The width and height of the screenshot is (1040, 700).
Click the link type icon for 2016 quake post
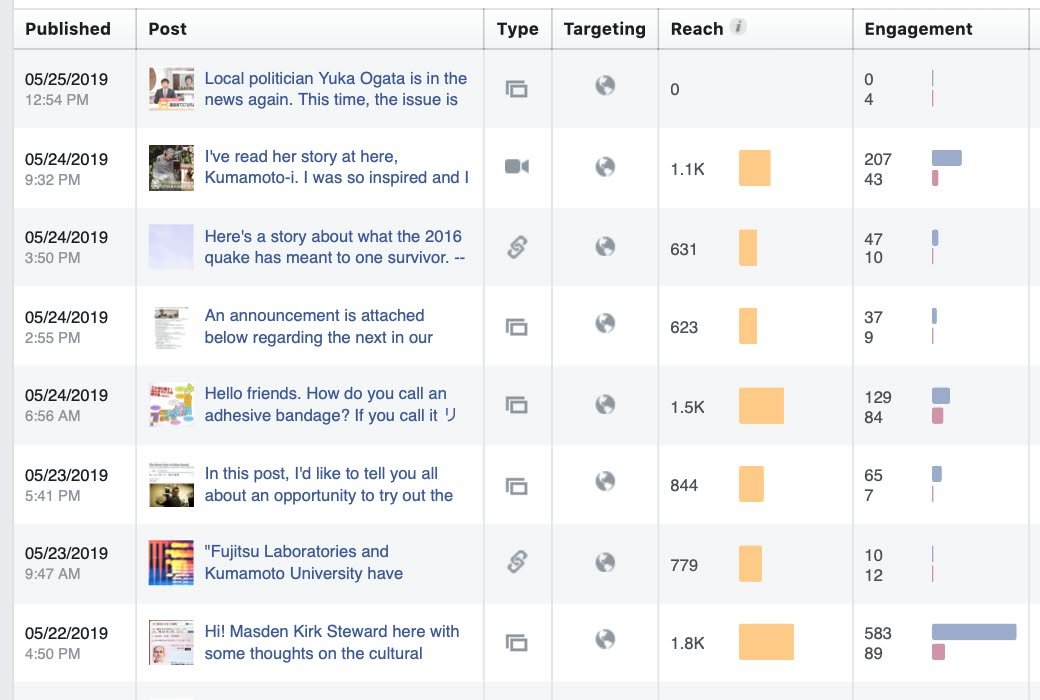click(516, 246)
